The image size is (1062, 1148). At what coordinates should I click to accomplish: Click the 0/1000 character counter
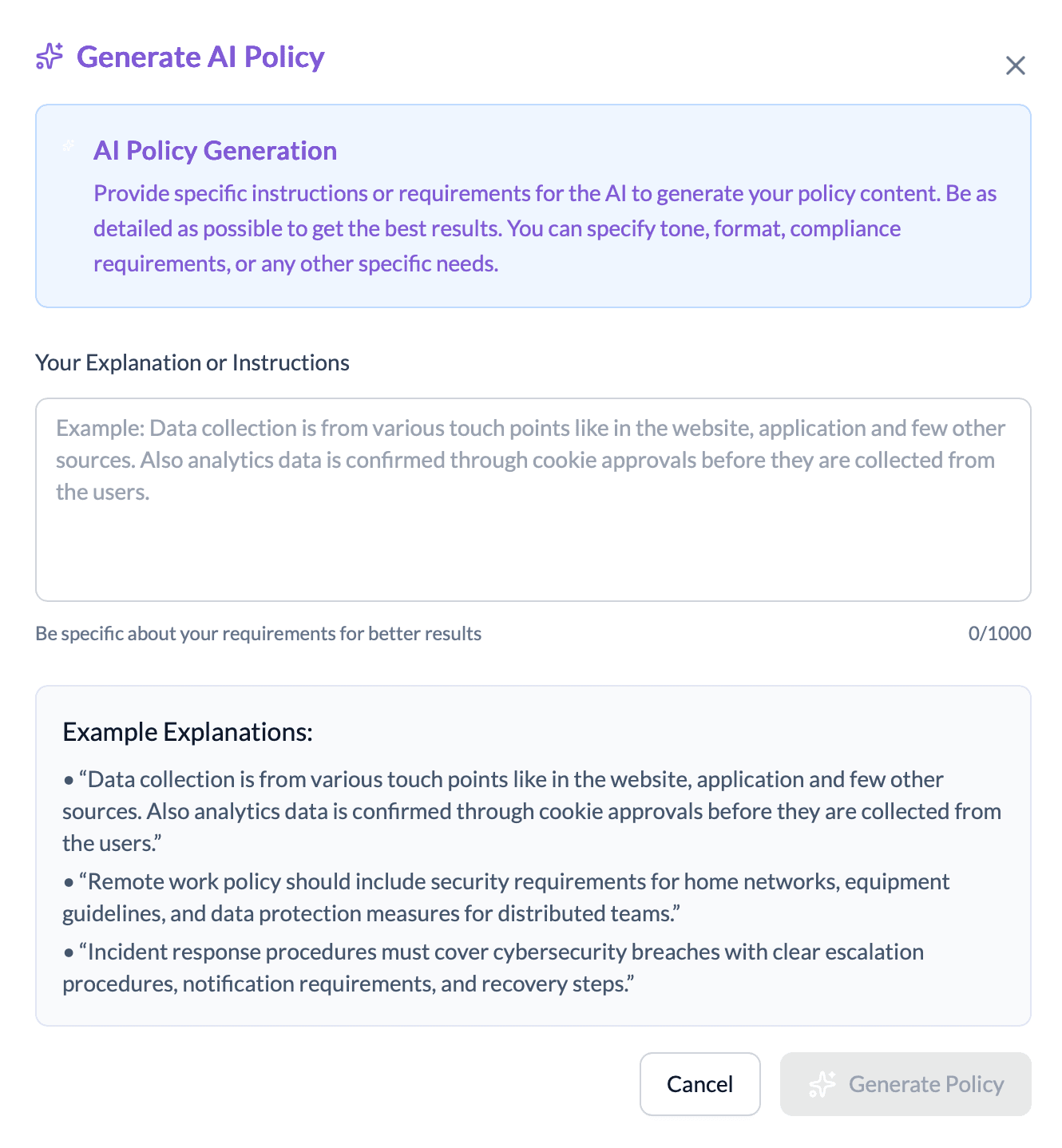click(x=999, y=634)
